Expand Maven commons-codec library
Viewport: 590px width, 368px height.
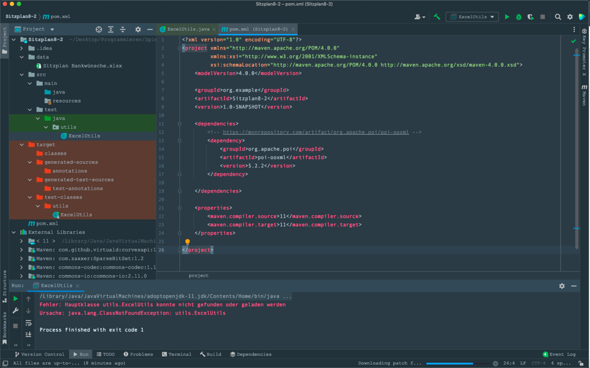[x=22, y=267]
